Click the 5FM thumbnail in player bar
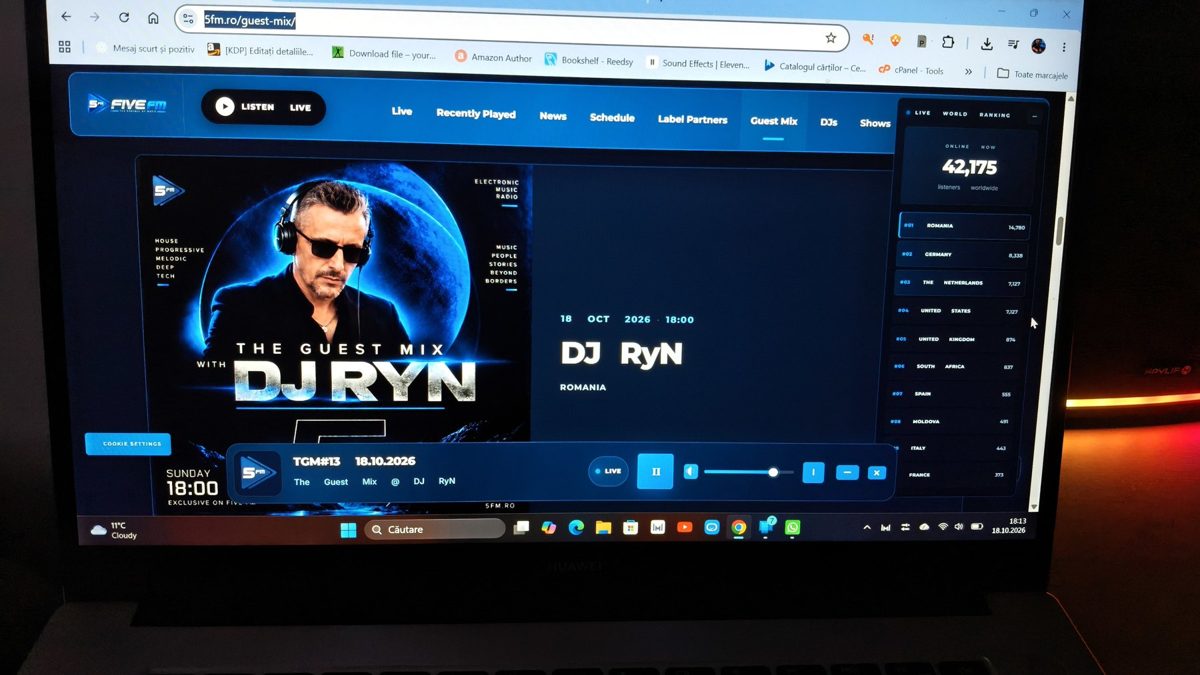Image resolution: width=1200 pixels, height=675 pixels. click(x=259, y=472)
